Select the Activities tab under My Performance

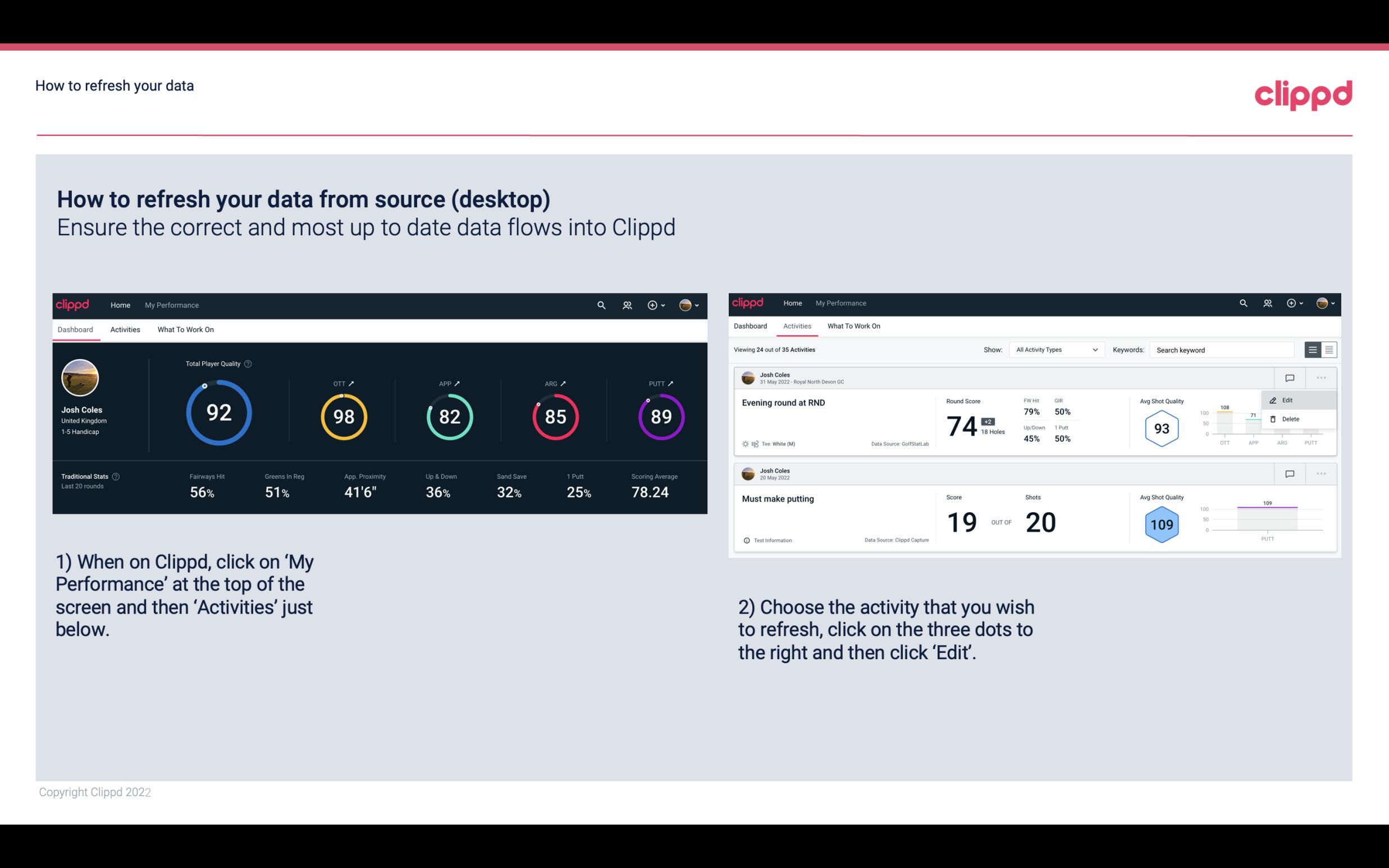click(125, 329)
